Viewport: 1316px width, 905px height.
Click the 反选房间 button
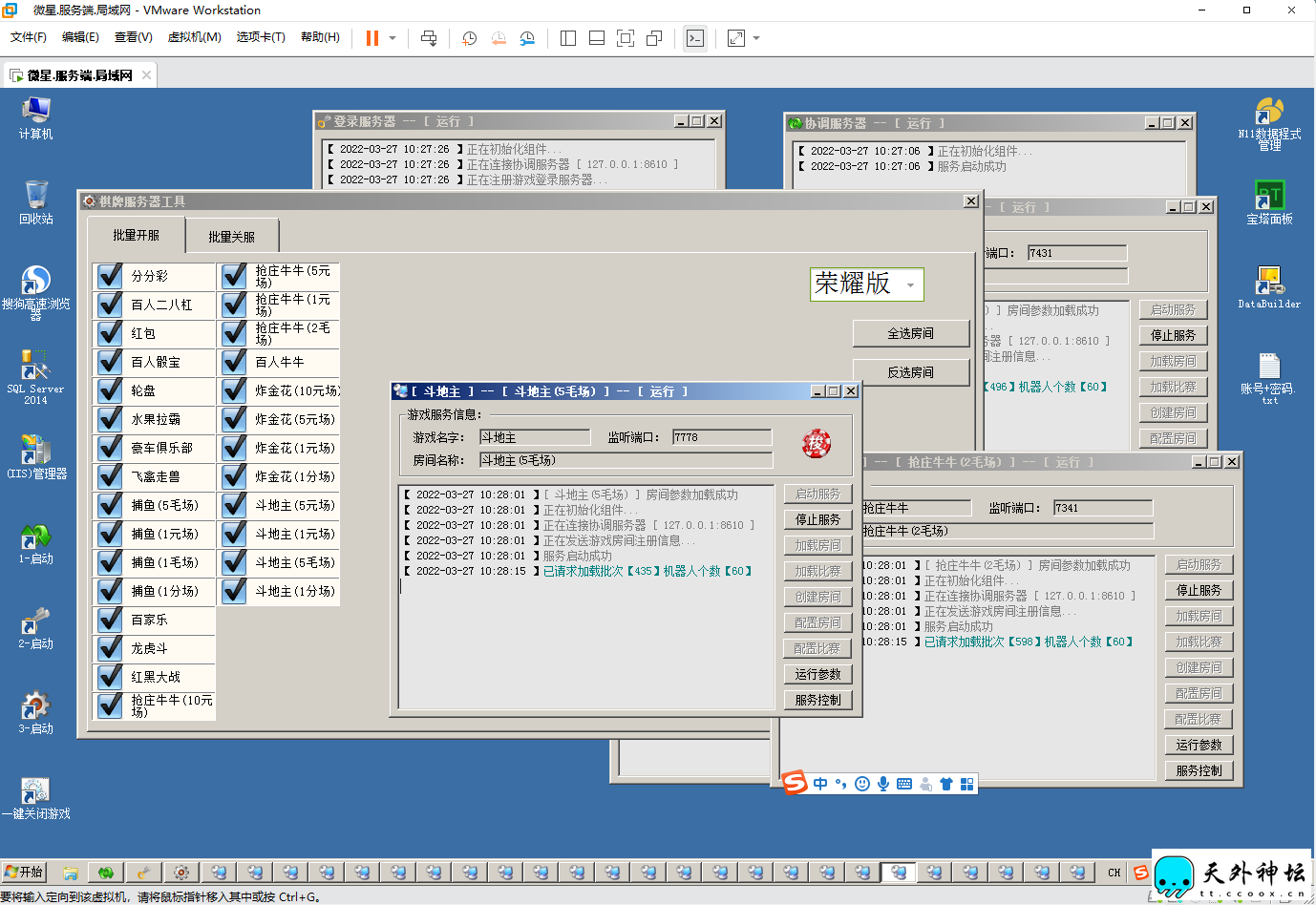coord(911,372)
